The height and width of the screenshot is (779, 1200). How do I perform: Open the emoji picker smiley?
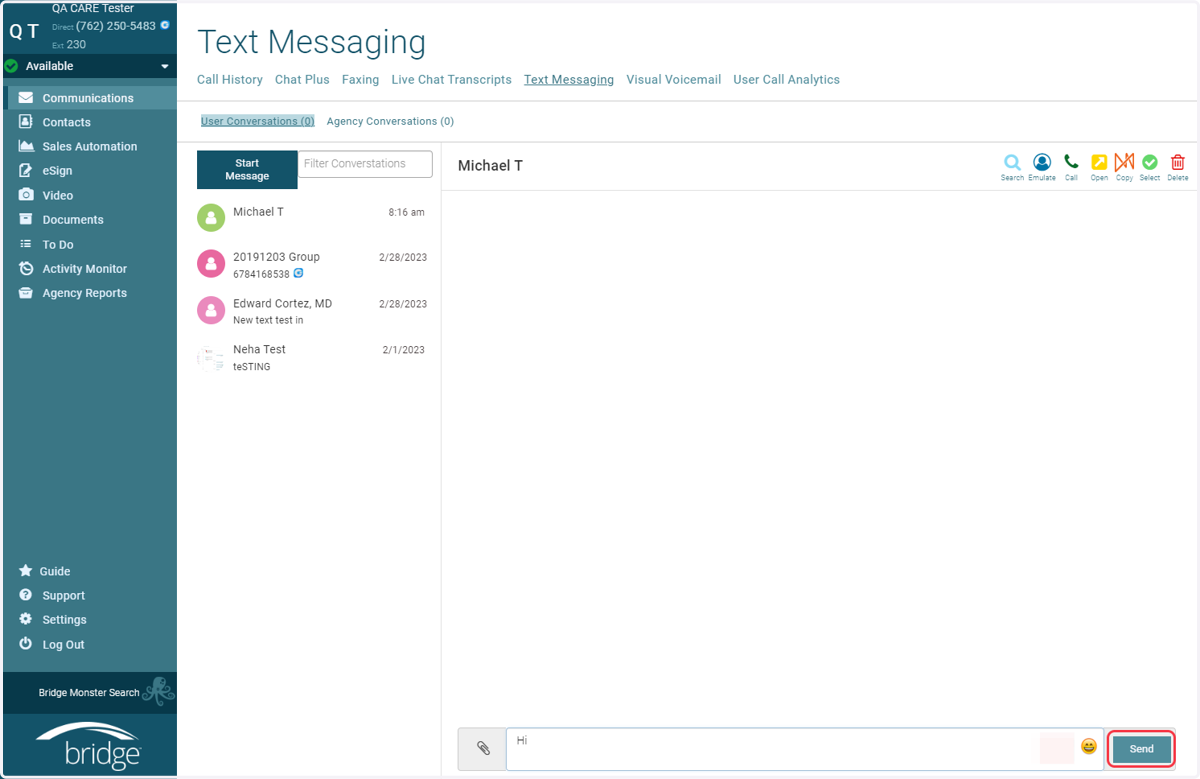(1089, 746)
